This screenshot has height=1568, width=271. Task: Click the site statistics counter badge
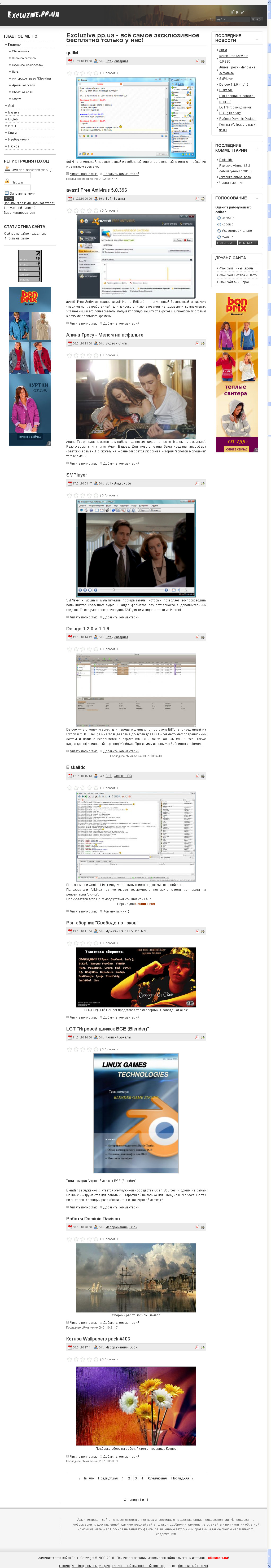coord(30,265)
